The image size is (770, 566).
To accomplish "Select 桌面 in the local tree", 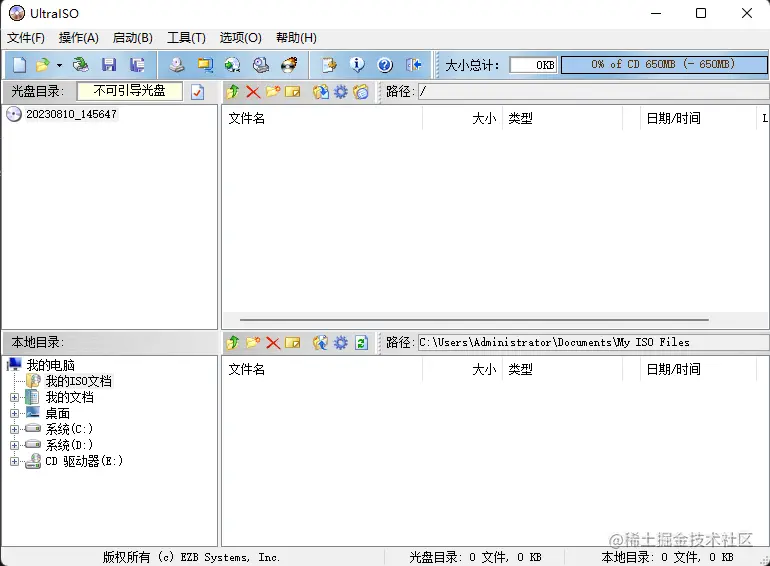I will [57, 413].
